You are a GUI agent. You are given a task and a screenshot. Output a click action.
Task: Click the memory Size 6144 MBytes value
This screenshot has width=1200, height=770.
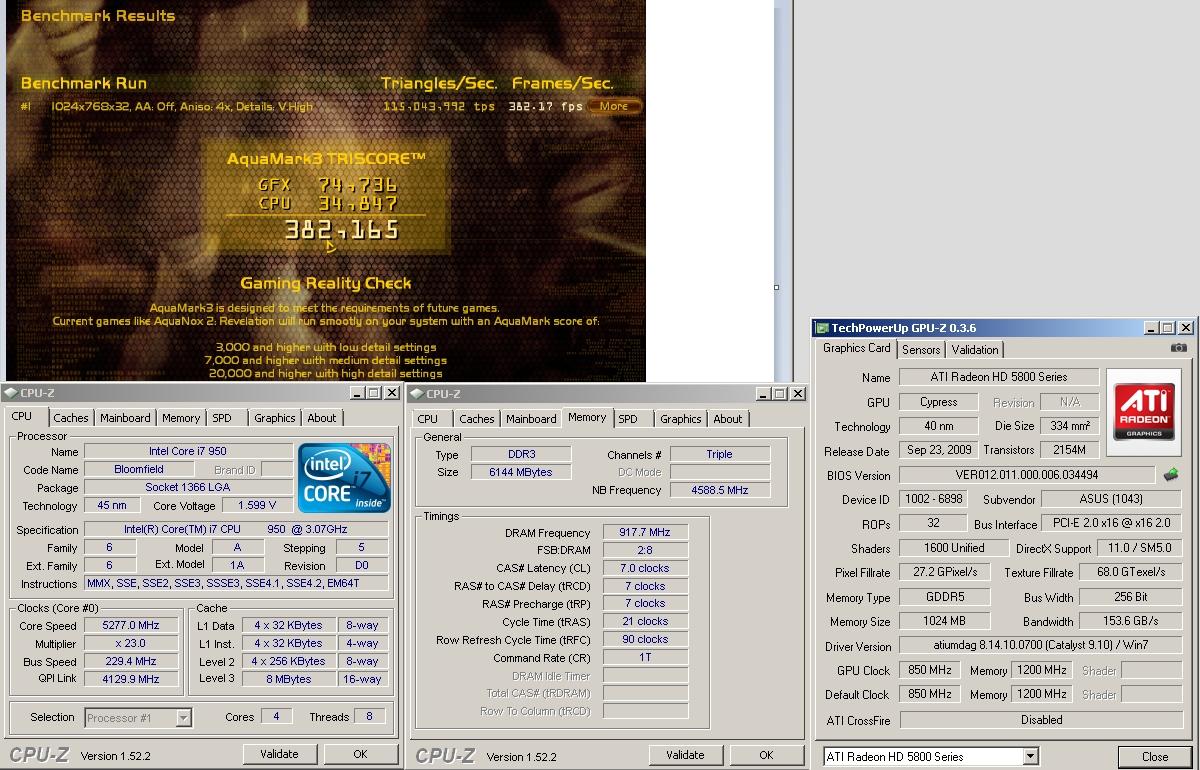click(520, 472)
